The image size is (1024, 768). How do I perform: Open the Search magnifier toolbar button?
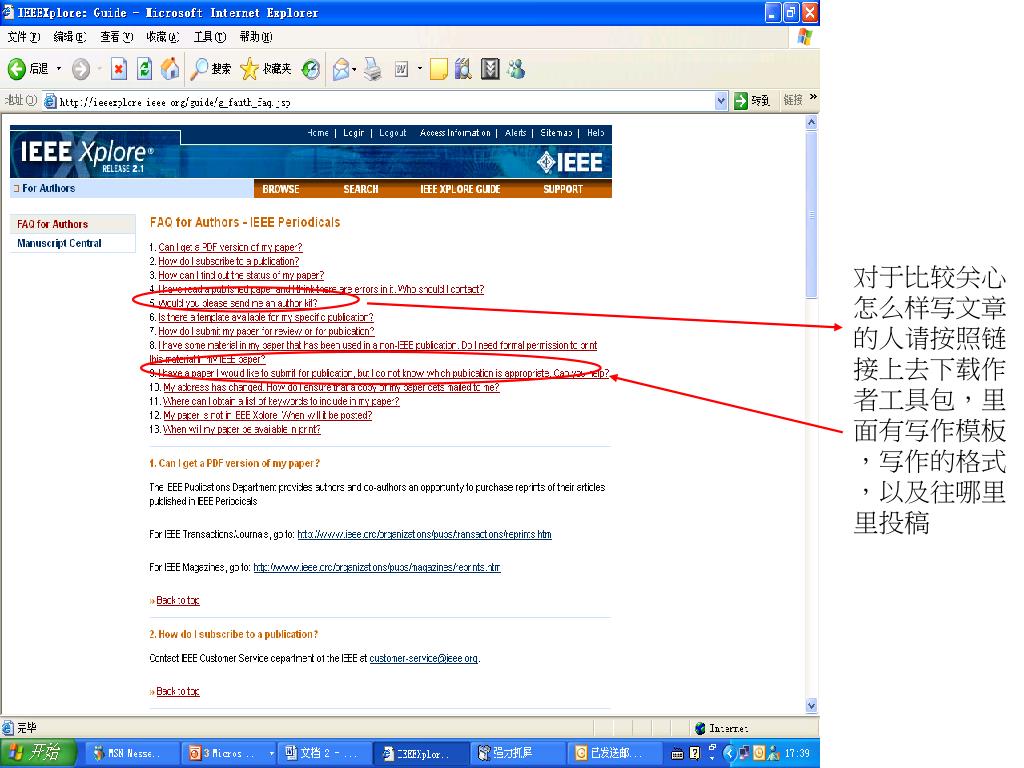(210, 69)
